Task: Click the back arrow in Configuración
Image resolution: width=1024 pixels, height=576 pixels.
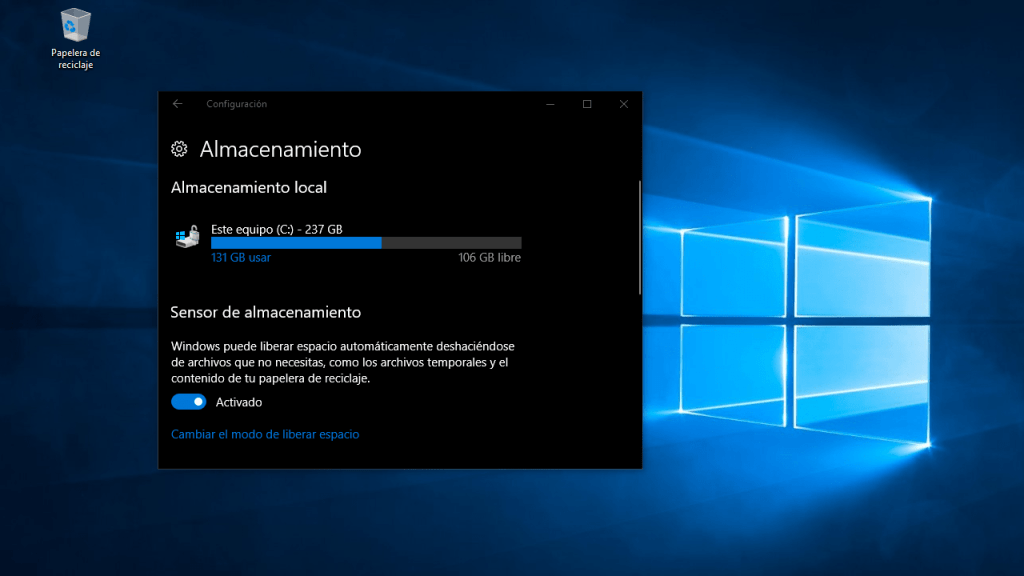Action: 178,104
